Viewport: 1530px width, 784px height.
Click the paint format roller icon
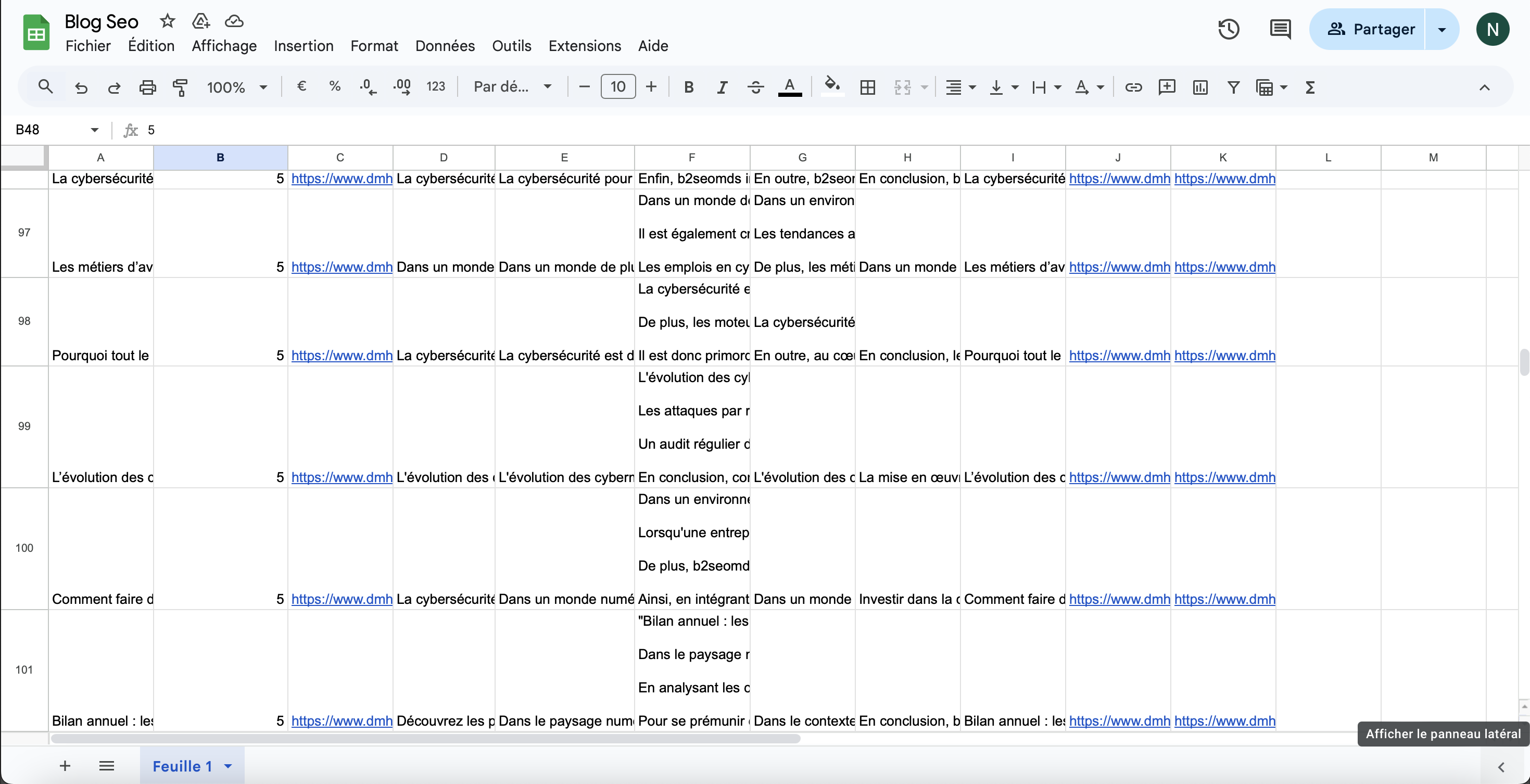point(180,87)
